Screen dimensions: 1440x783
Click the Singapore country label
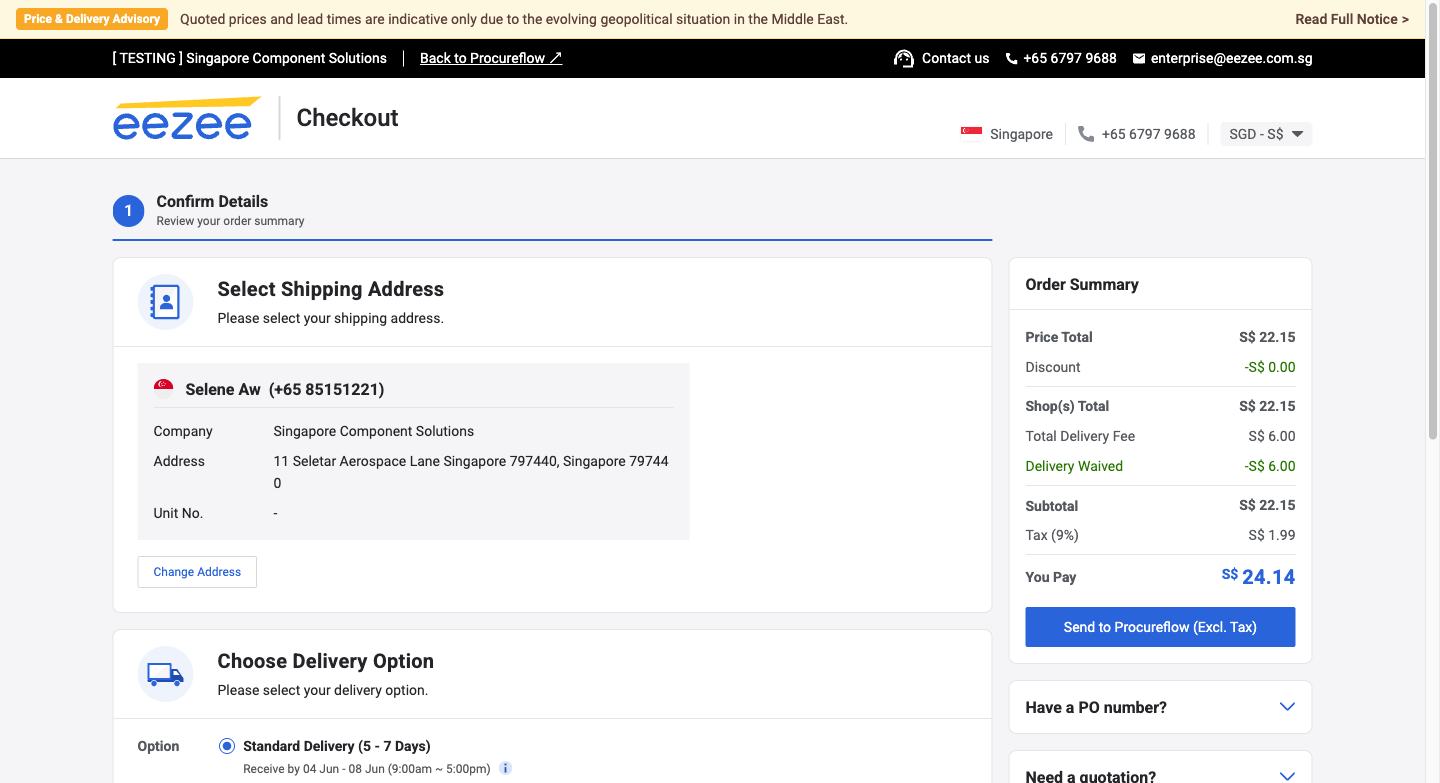(1021, 134)
